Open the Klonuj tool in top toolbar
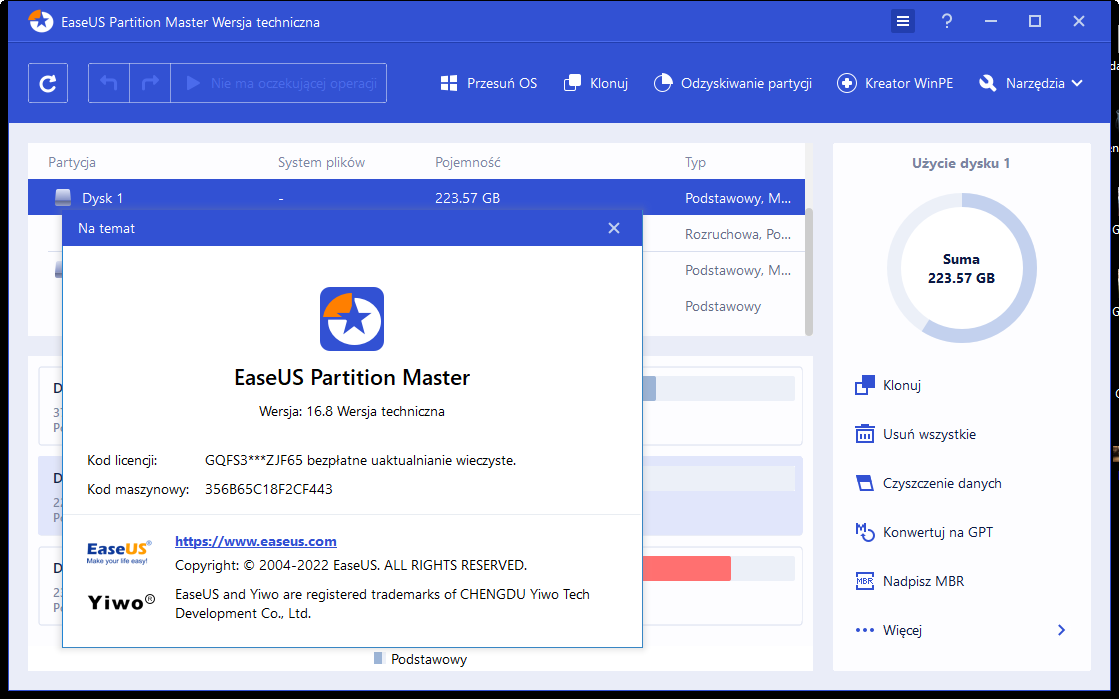Image resolution: width=1119 pixels, height=699 pixels. [x=596, y=84]
